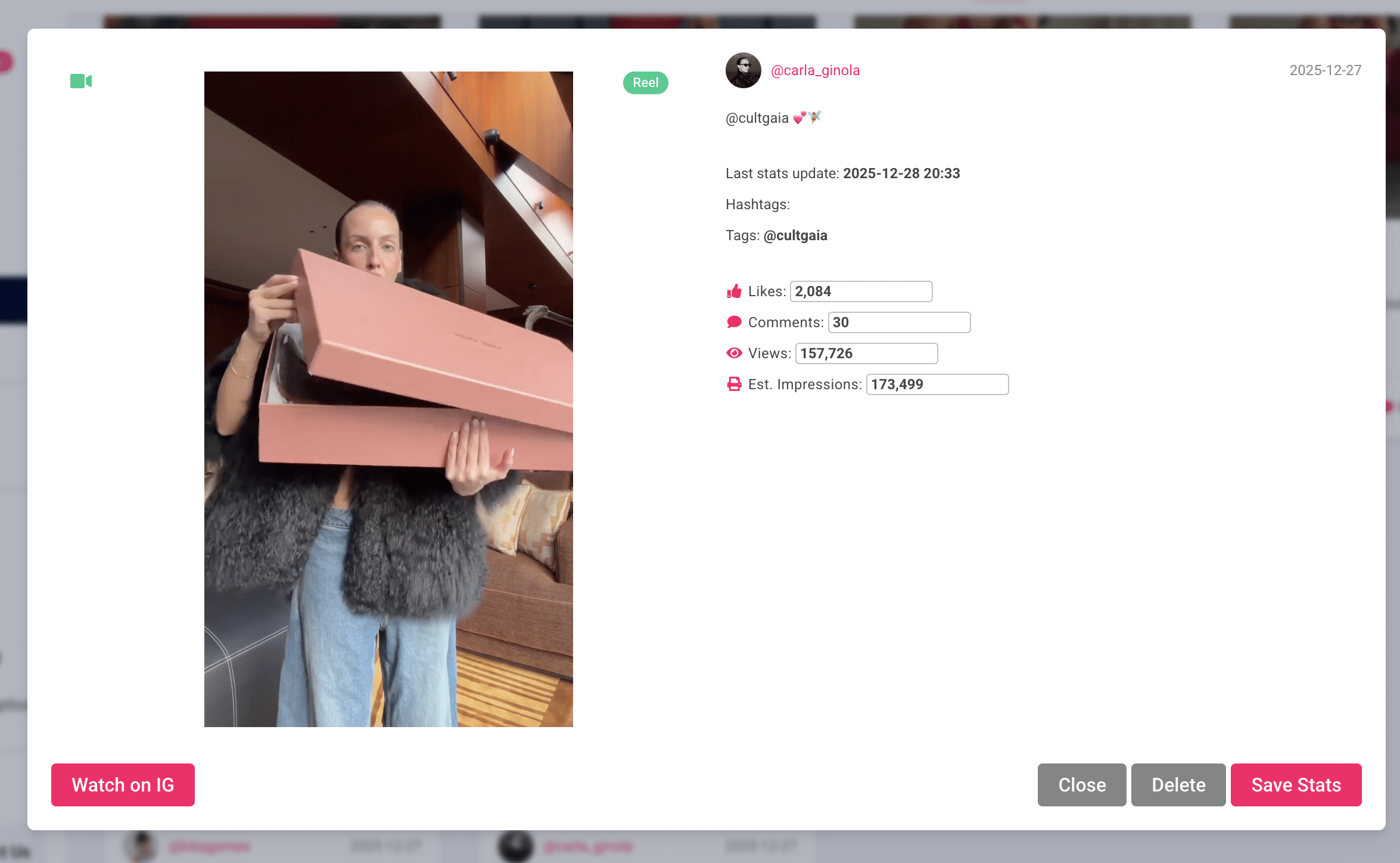Click the green video camera icon
This screenshot has width=1400, height=863.
(80, 81)
